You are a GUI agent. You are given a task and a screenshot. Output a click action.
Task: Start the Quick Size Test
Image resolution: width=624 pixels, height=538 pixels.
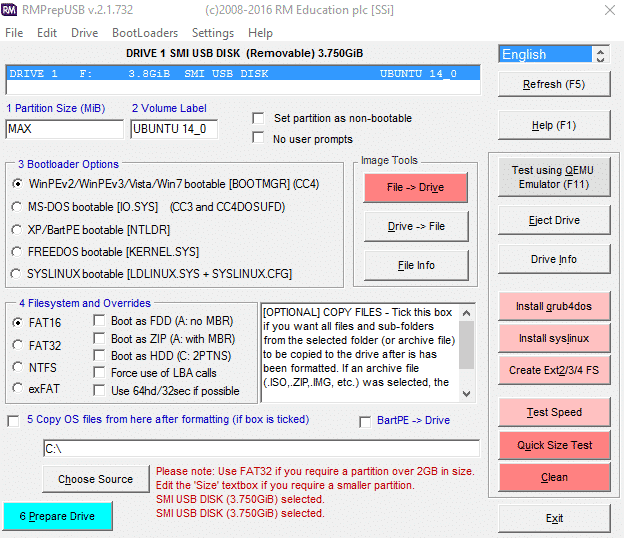pos(554,445)
